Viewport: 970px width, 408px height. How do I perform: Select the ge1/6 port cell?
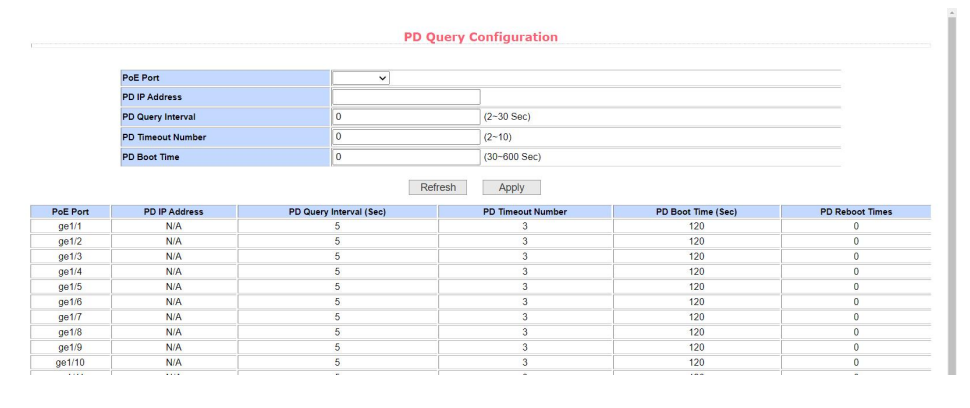click(x=71, y=302)
